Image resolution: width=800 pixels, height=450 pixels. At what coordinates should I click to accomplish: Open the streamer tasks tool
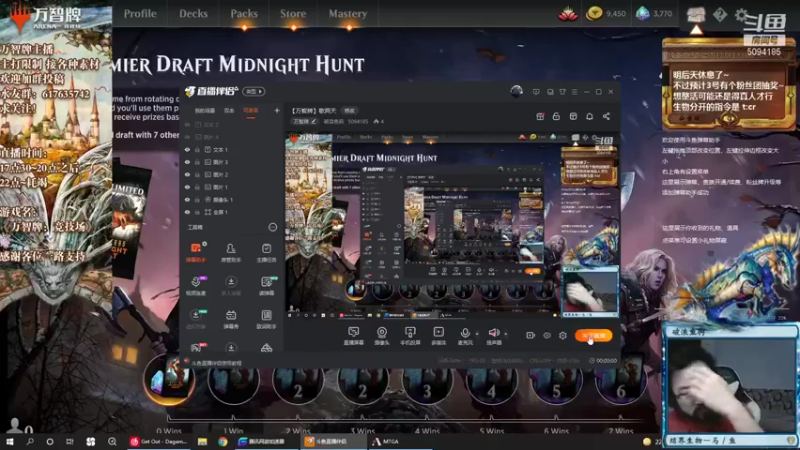(266, 252)
